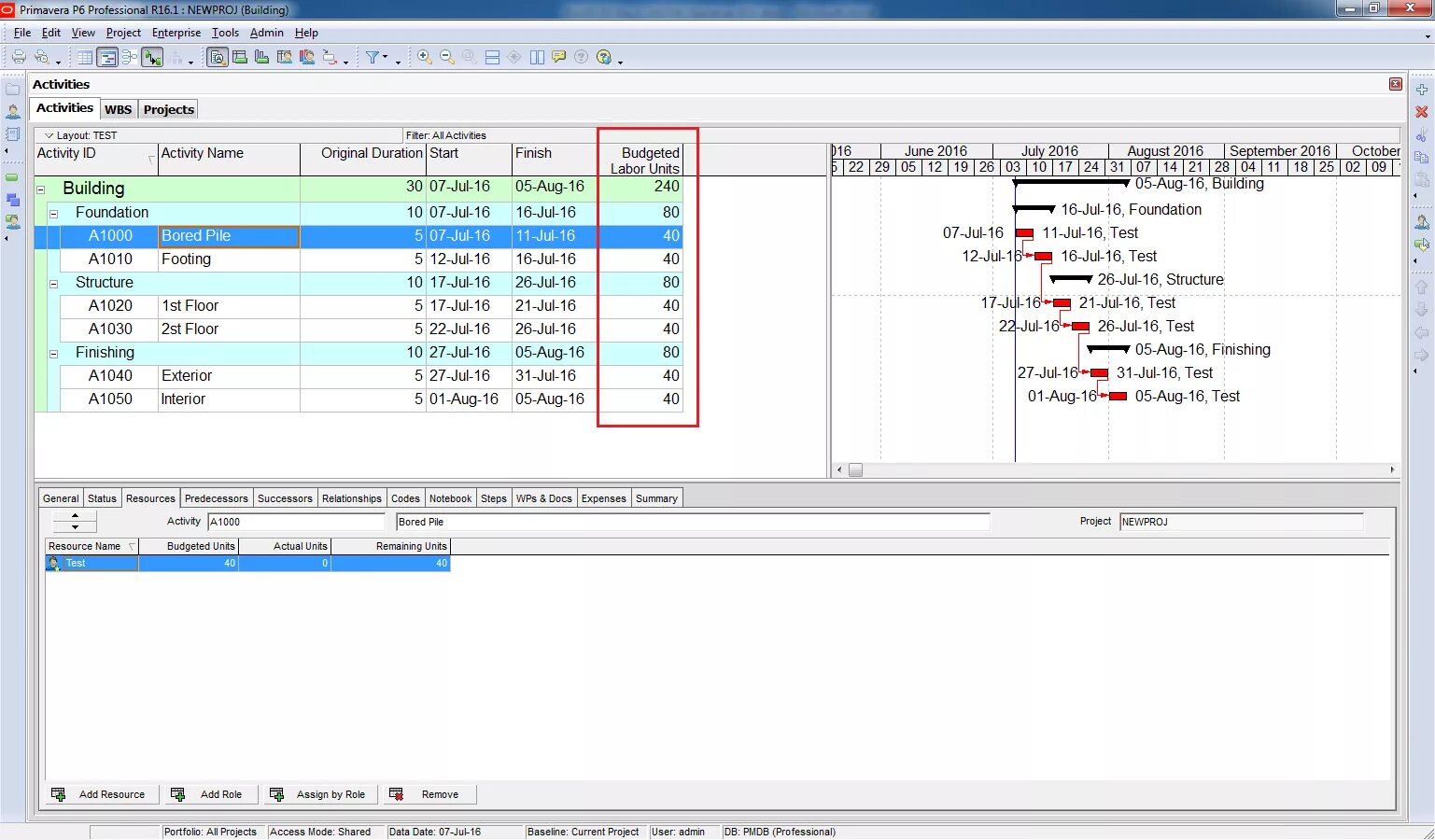Collapse the Building group row
1435x840 pixels.
pyautogui.click(x=40, y=189)
